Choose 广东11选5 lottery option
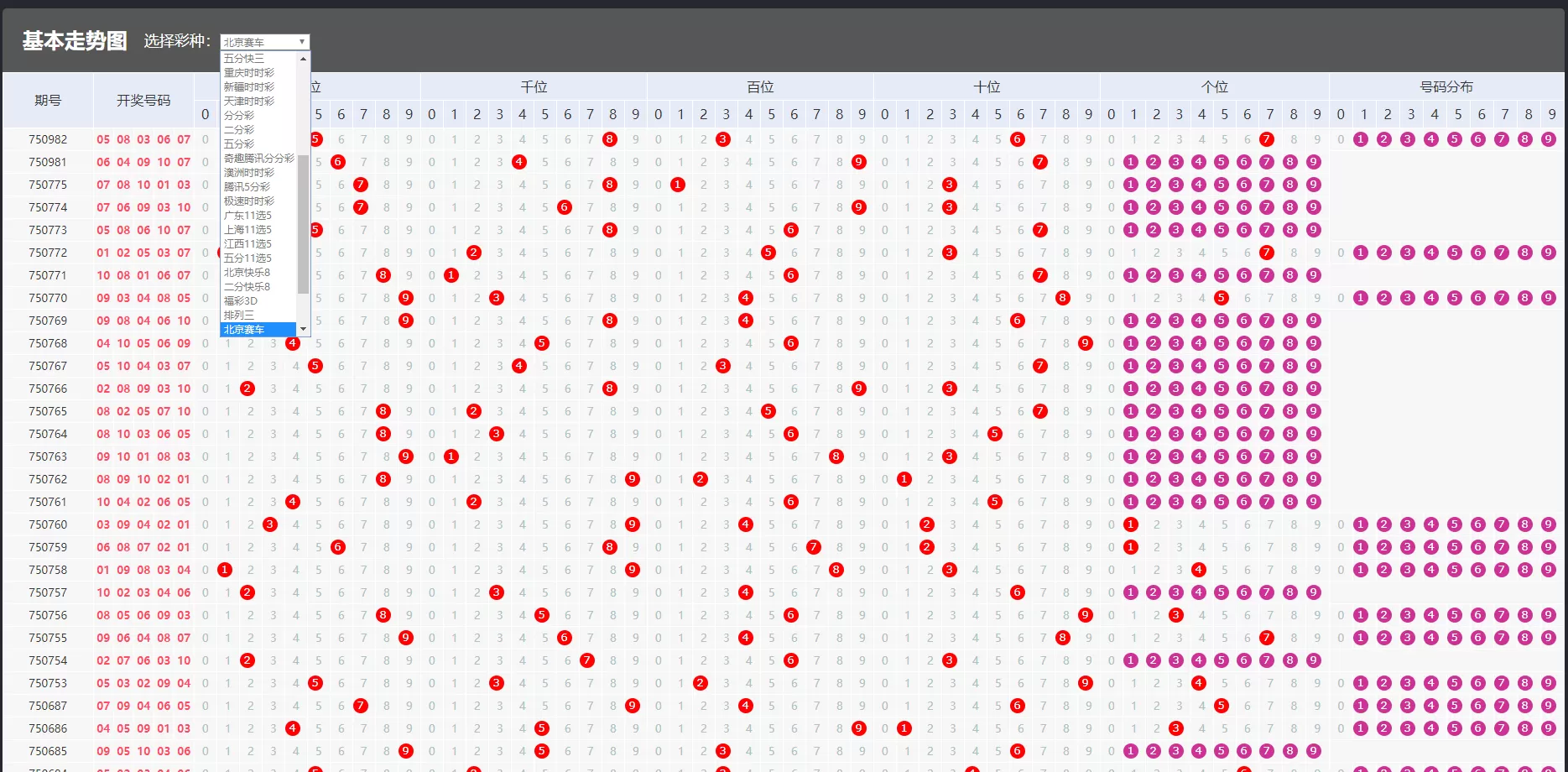Viewport: 1568px width, 772px height. pos(247,216)
